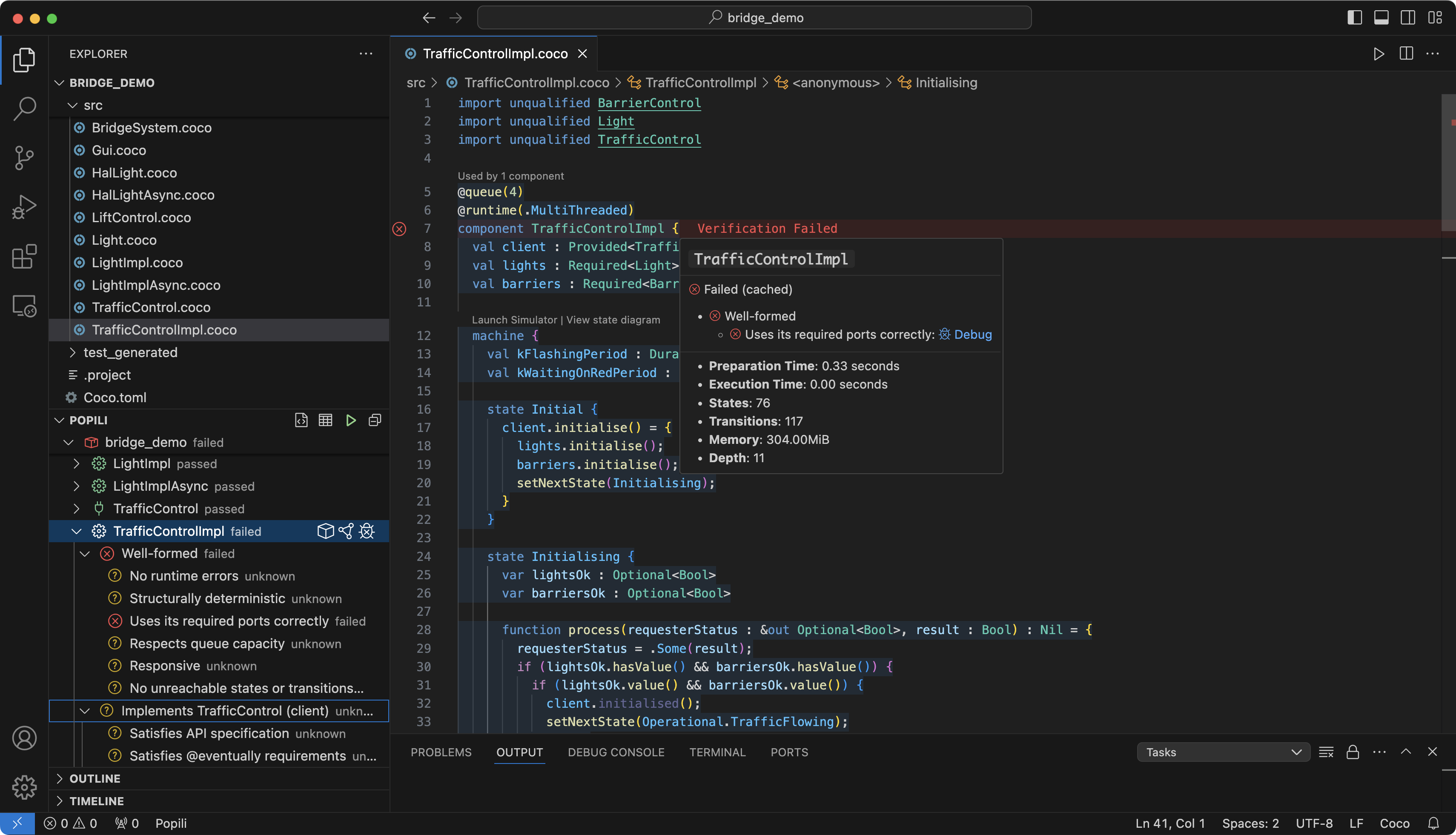The height and width of the screenshot is (835, 1456).
Task: Select Uses its required ports correctly failed row
Action: (x=218, y=621)
